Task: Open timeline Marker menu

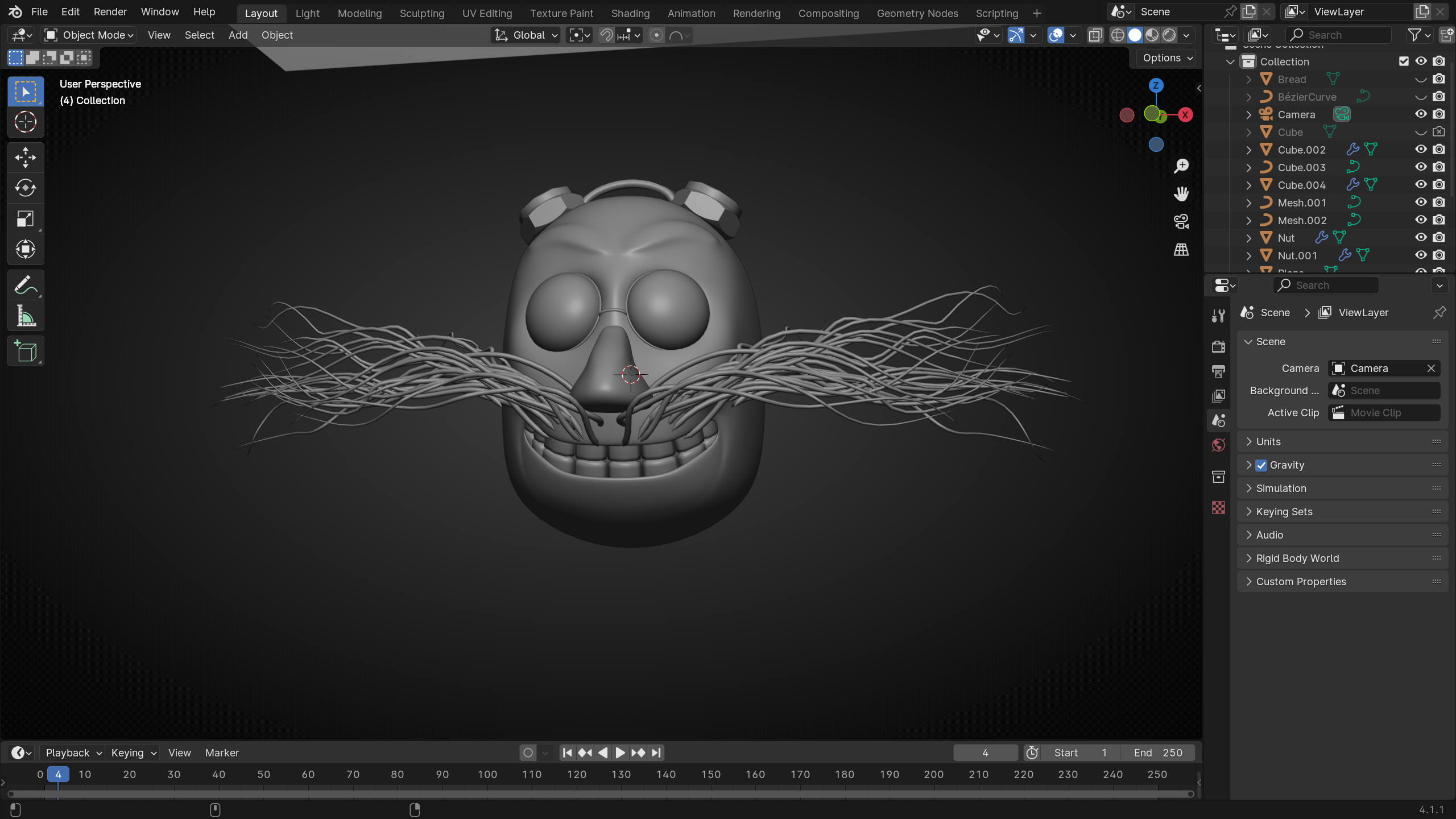Action: coord(222,753)
